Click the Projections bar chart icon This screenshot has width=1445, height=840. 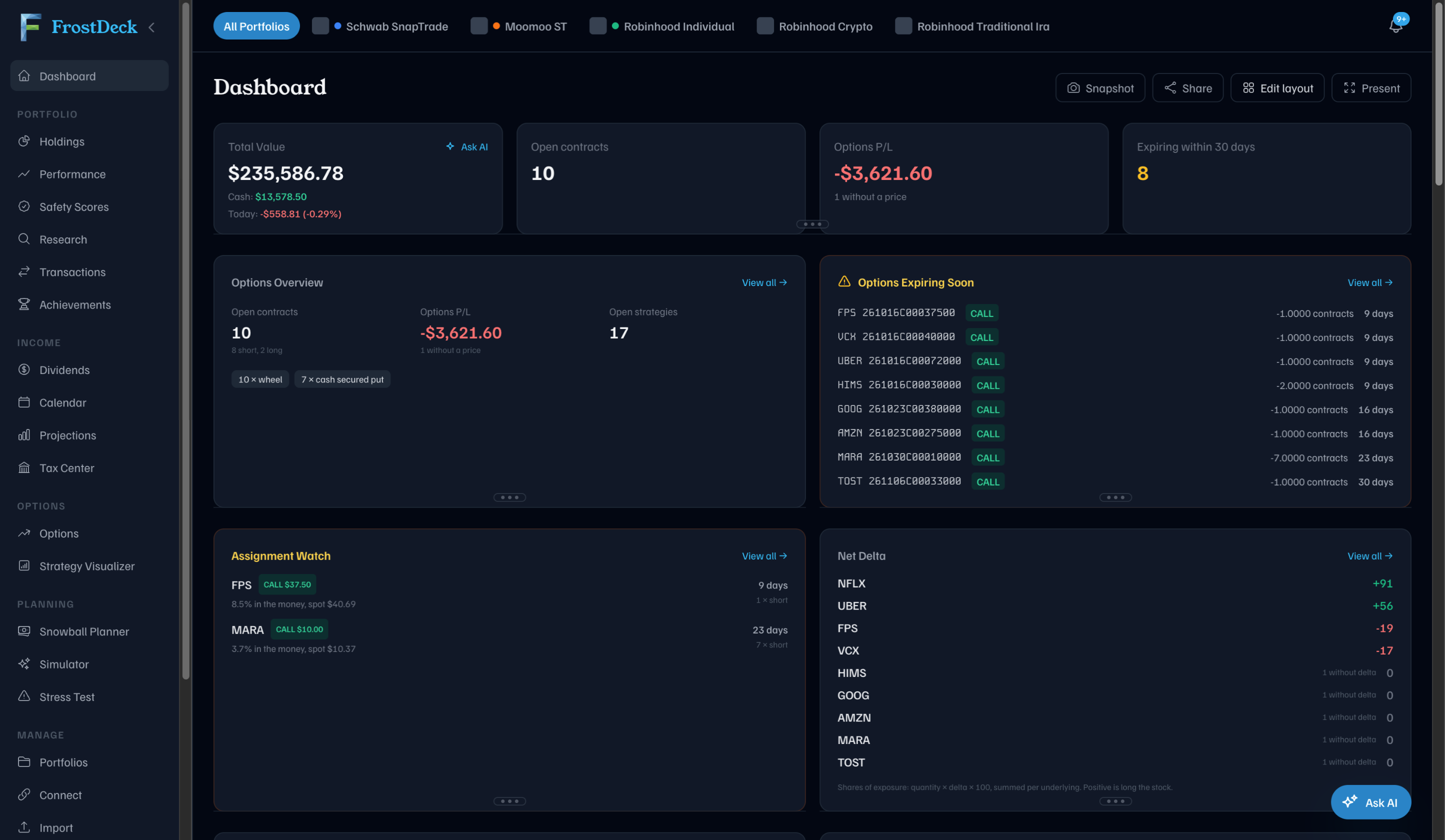[24, 435]
